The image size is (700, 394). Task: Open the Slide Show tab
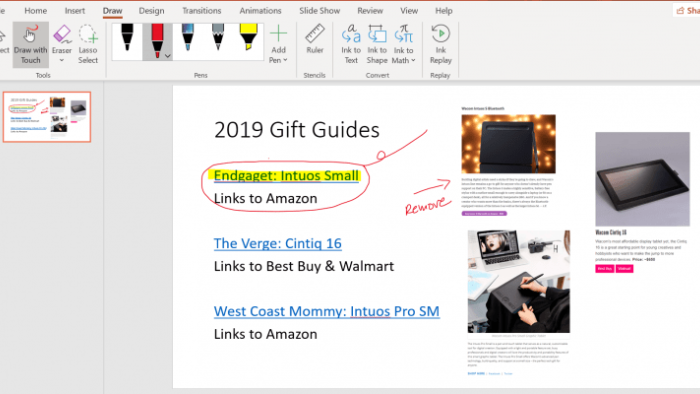[x=320, y=11]
